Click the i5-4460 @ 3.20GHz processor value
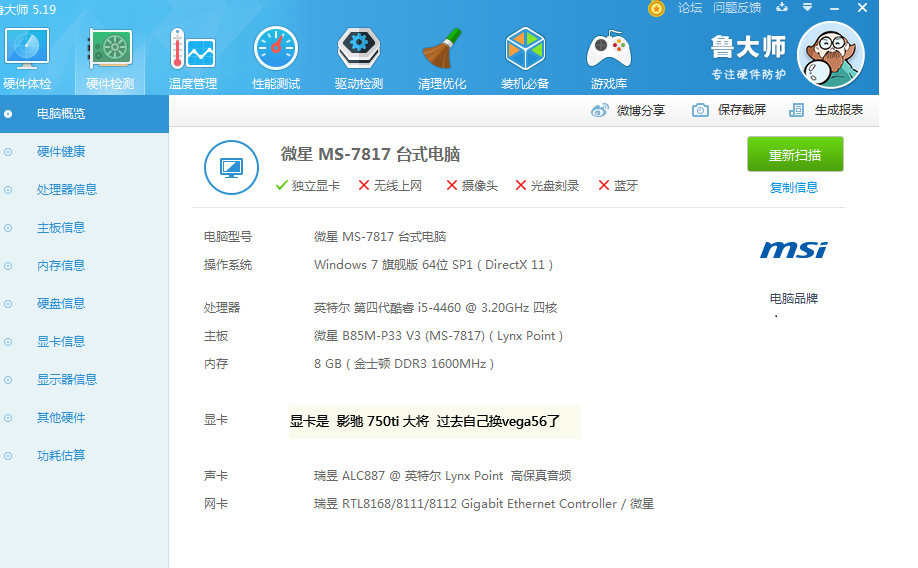 click(x=436, y=307)
